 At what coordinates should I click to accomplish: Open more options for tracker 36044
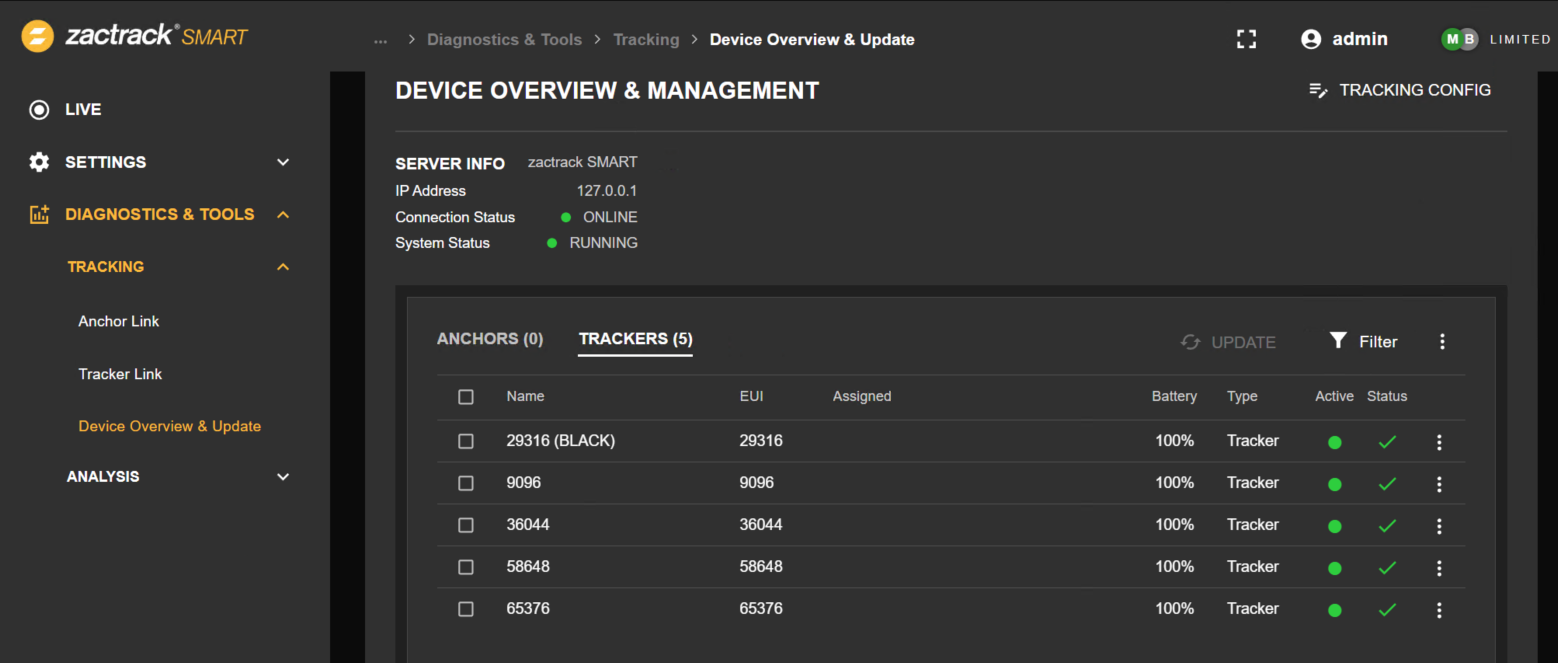click(x=1439, y=526)
